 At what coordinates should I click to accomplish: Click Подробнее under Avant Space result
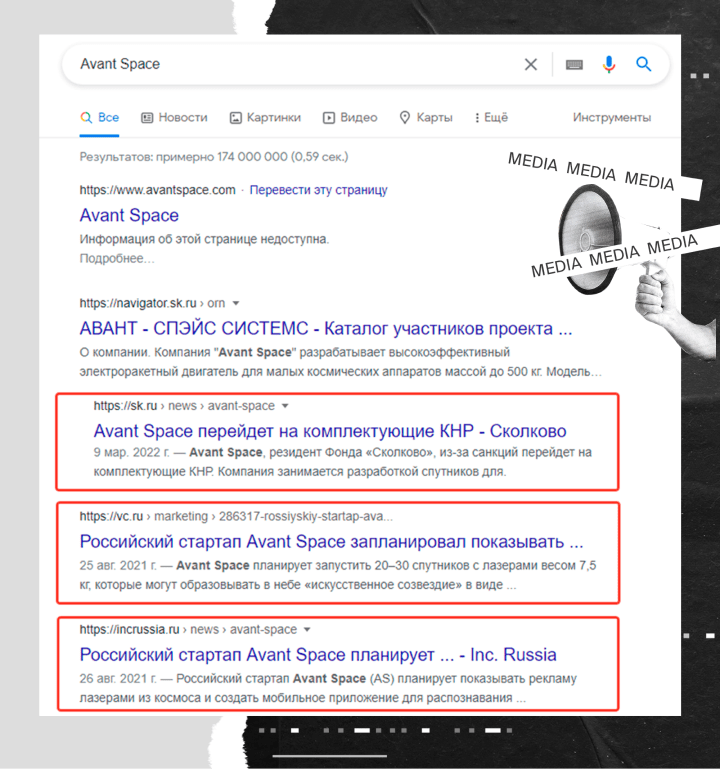117,258
